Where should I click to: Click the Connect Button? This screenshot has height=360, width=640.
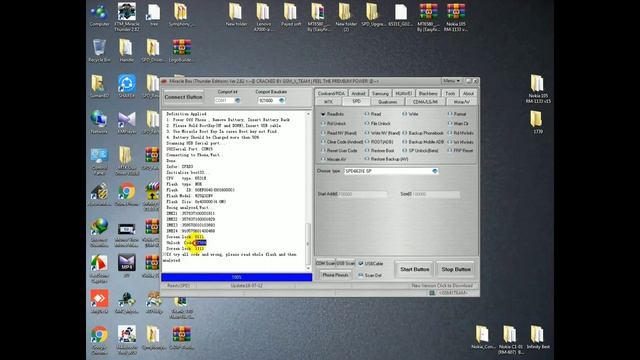[183, 97]
